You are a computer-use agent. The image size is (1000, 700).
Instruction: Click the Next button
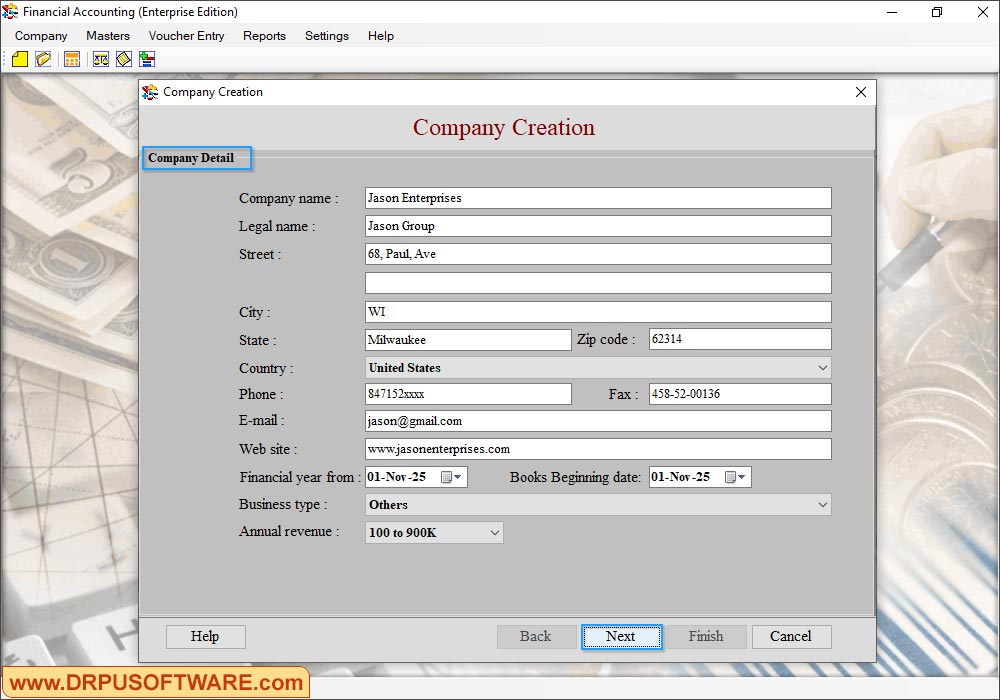pos(621,636)
